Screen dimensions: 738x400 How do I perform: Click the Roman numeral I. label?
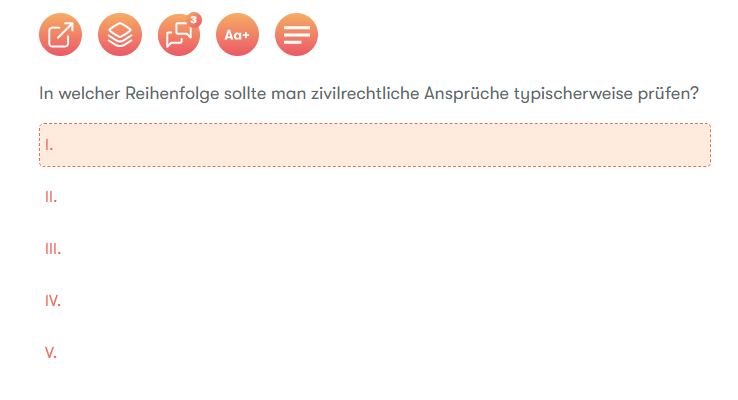point(49,145)
